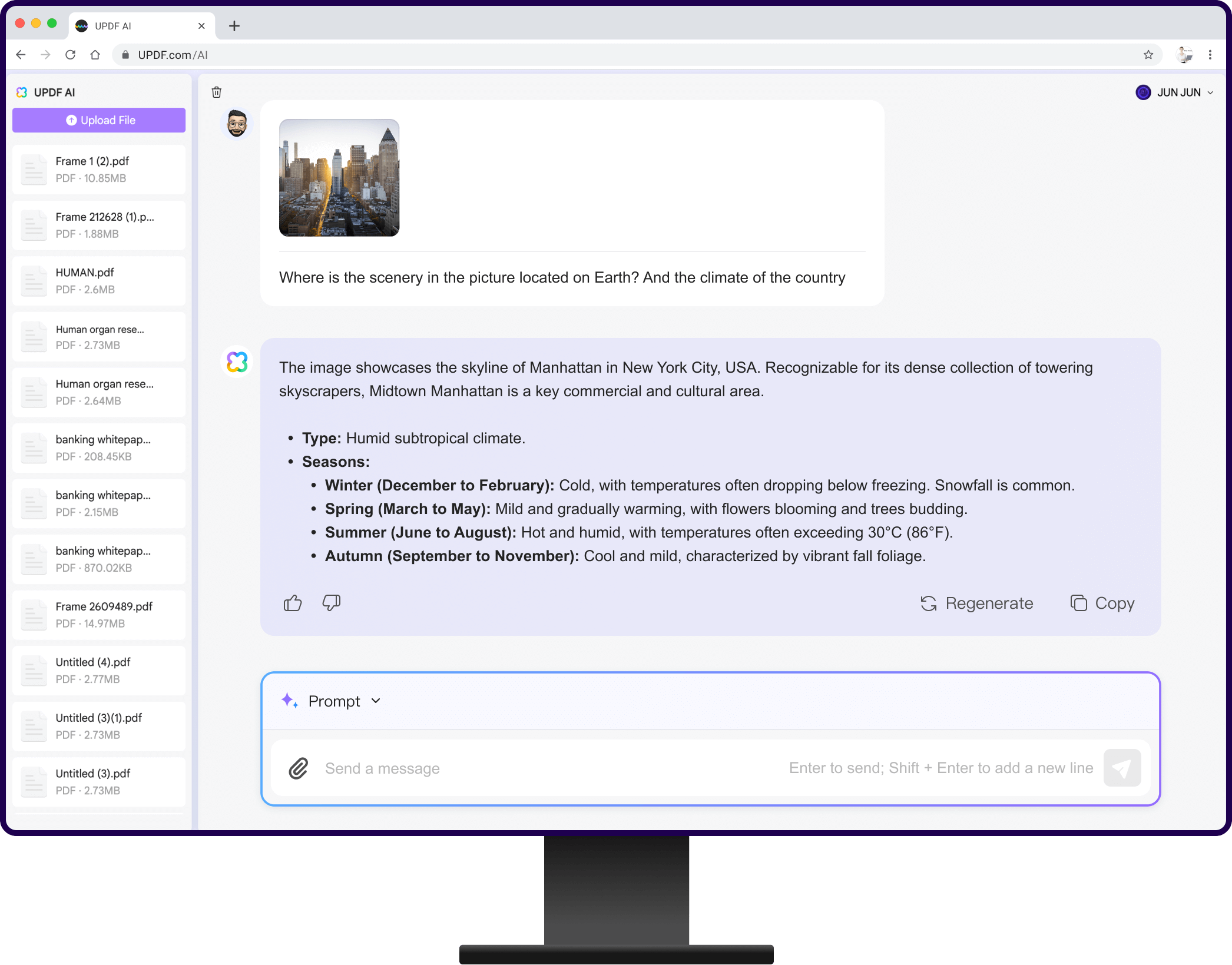This screenshot has height=965, width=1232.
Task: Click the Regenerate icon to refresh answer
Action: point(928,603)
